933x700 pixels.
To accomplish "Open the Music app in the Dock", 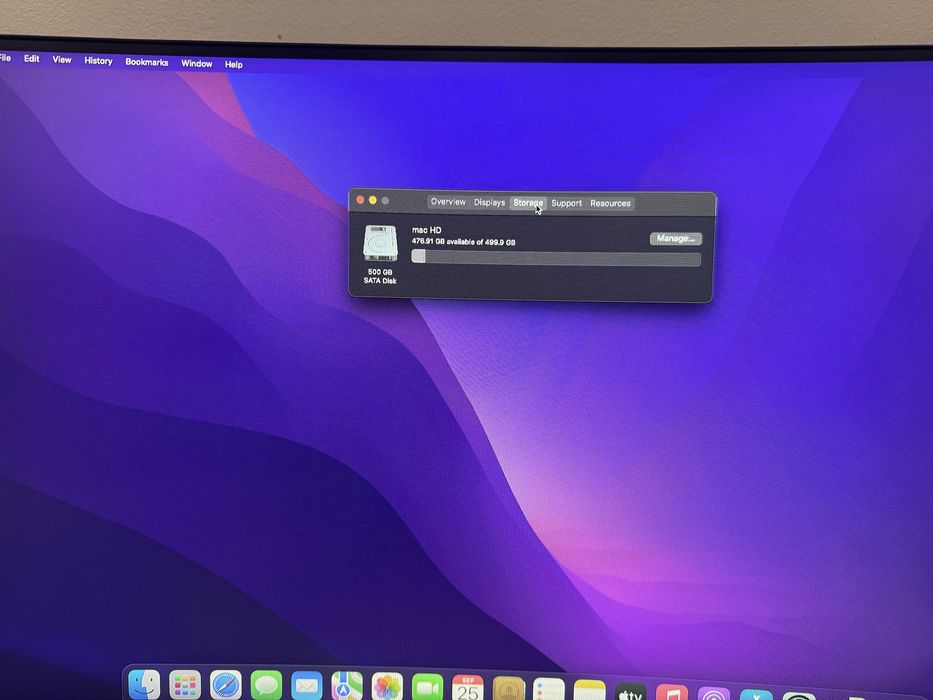I will 672,693.
